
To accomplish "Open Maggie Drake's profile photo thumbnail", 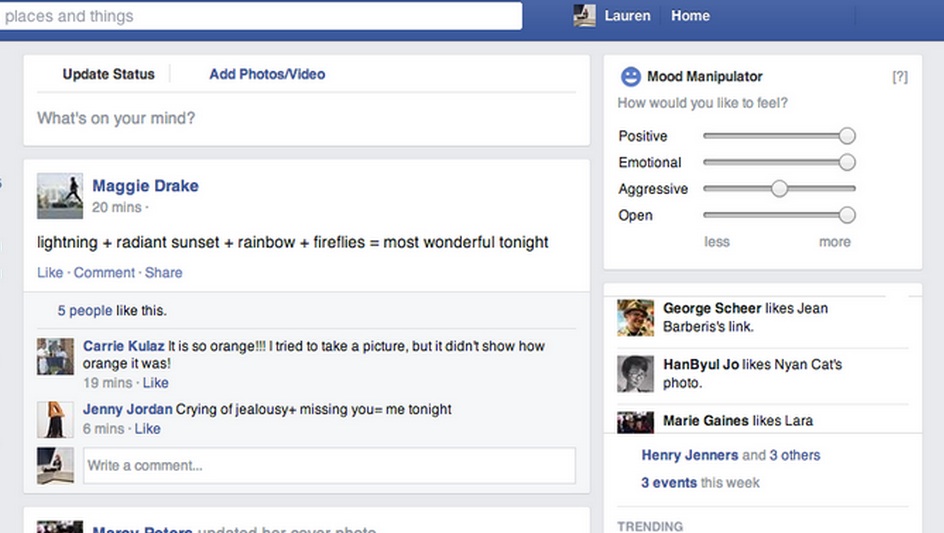I will coord(60,196).
